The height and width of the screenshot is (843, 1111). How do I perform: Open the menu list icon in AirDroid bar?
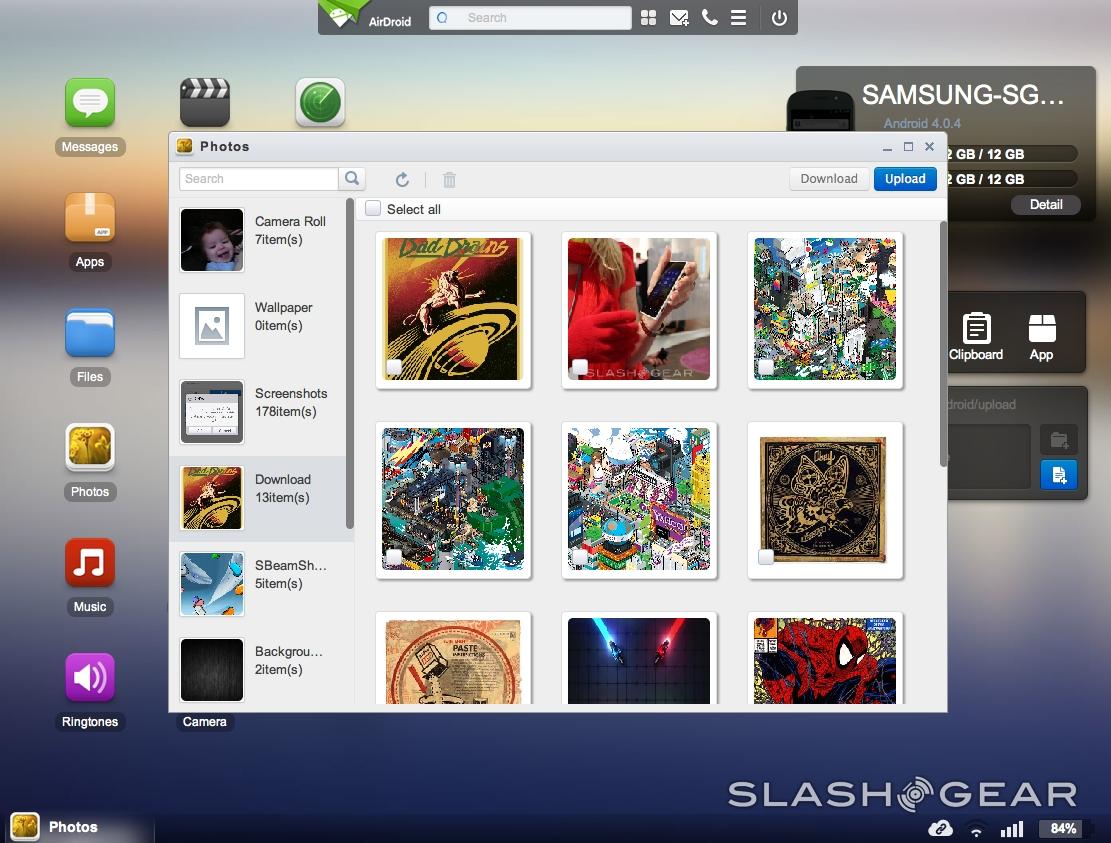(x=738, y=18)
